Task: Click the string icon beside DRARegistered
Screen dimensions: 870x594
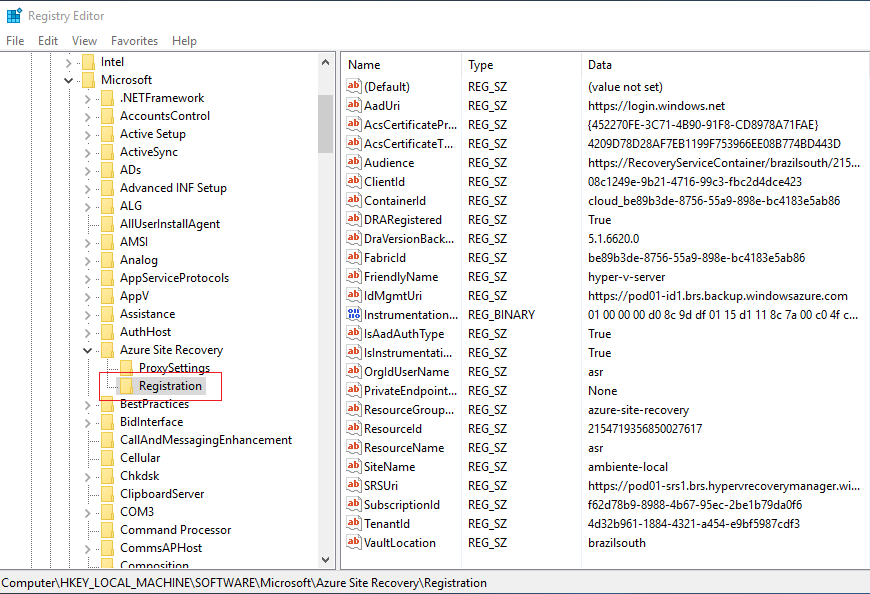Action: point(353,219)
